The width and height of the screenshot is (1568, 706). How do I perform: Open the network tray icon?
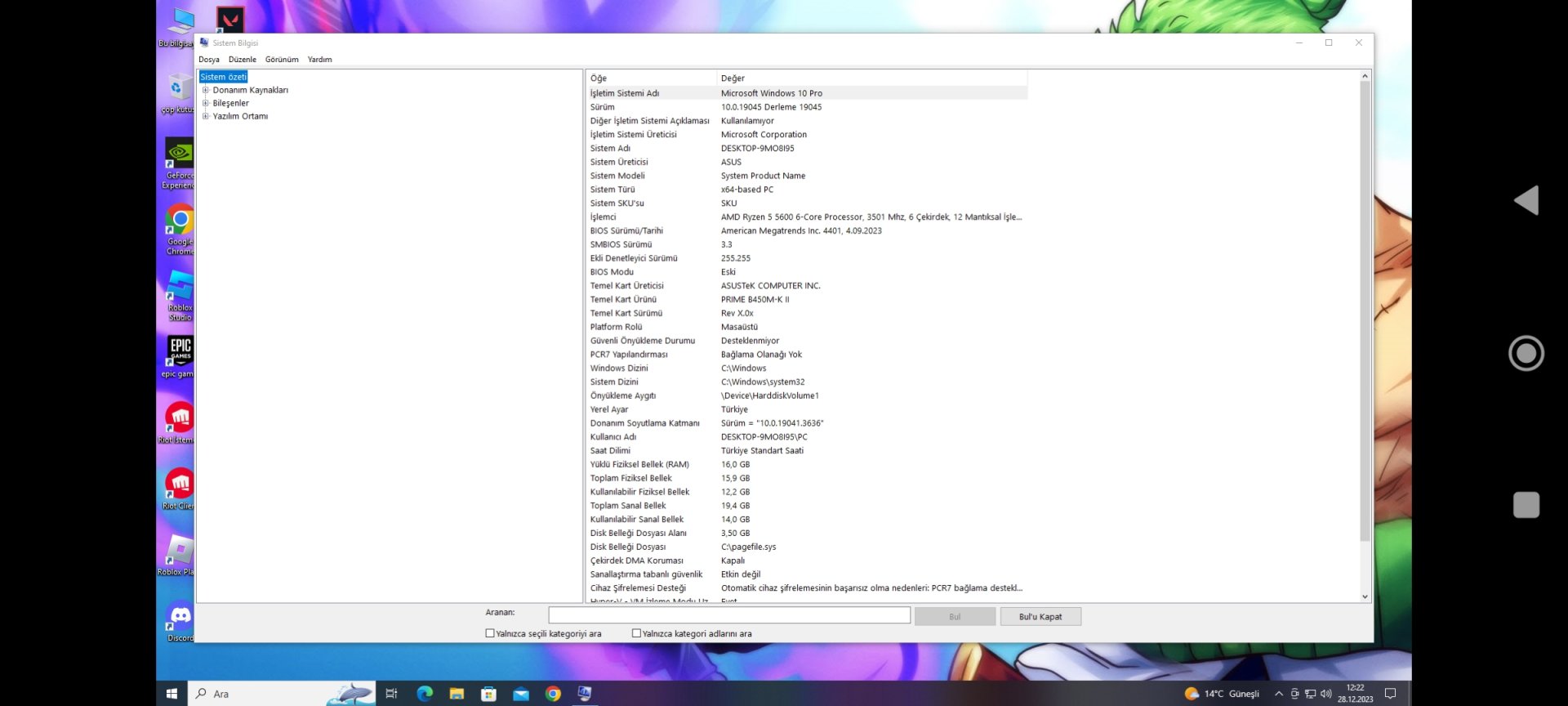click(1310, 694)
